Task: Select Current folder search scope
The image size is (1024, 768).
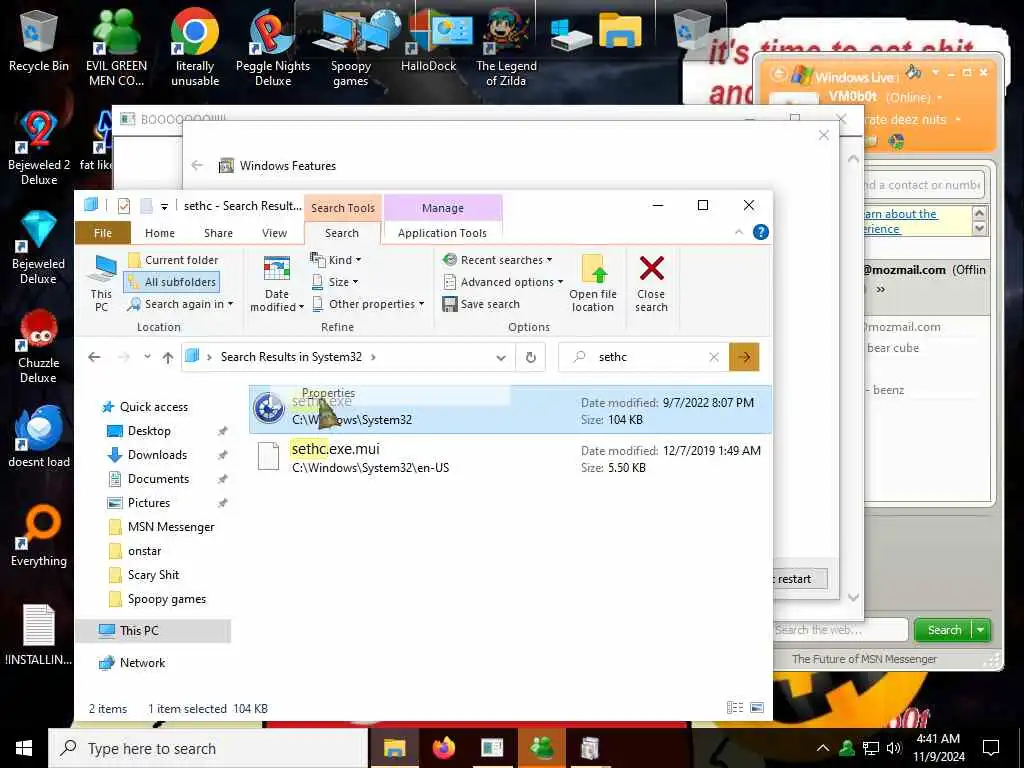Action: 173,260
